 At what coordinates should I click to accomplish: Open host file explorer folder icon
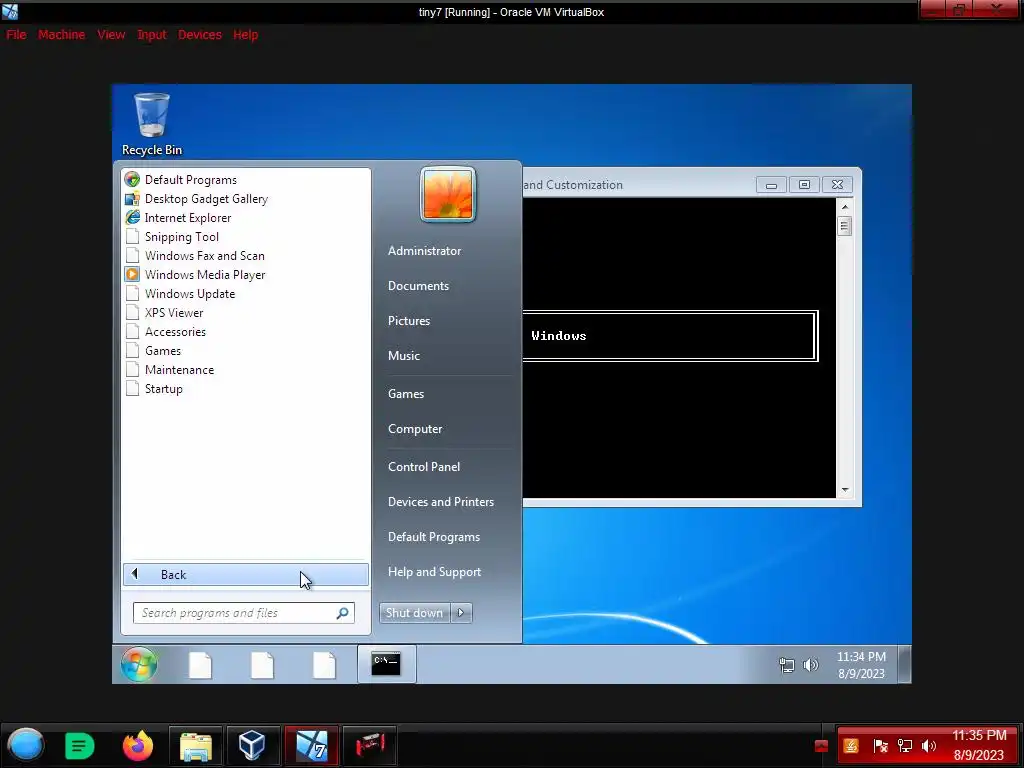[196, 746]
